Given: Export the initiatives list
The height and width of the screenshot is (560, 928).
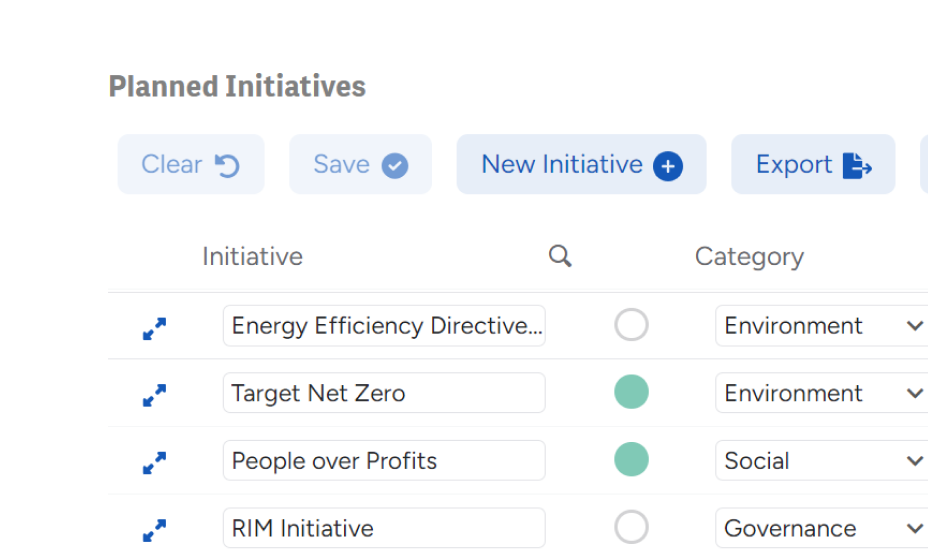Looking at the screenshot, I should (x=813, y=165).
